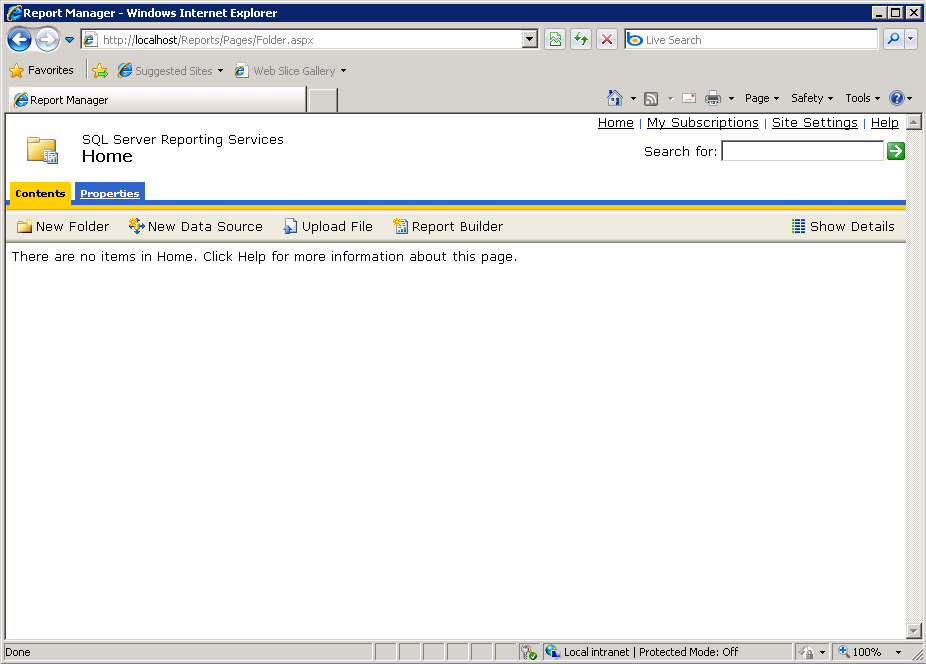
Task: Click the New Folder icon
Action: [x=25, y=227]
